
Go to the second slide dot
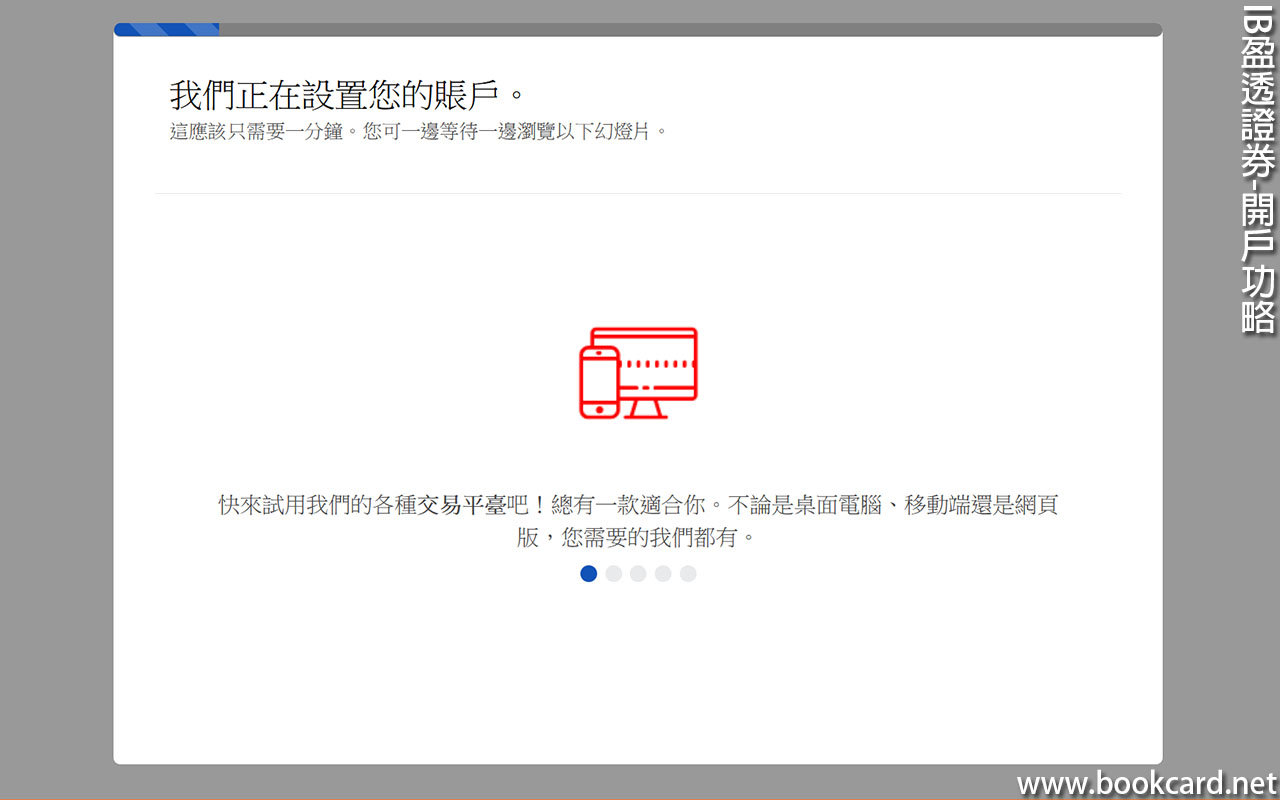614,573
